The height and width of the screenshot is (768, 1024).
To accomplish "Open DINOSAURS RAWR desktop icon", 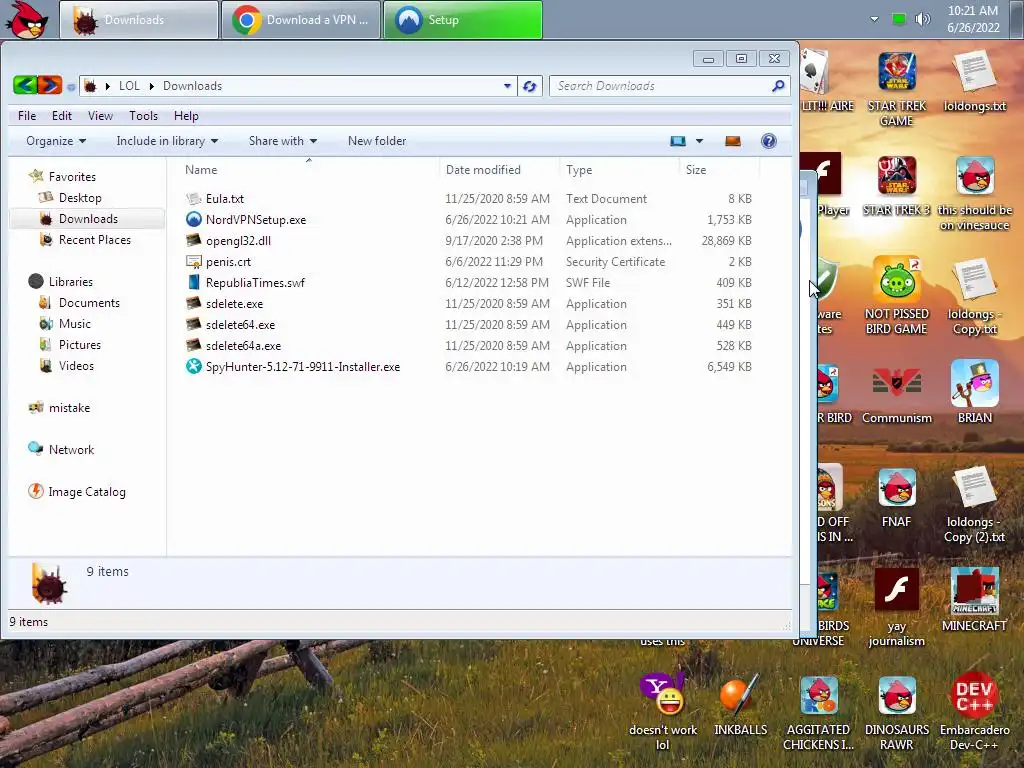I will (897, 695).
